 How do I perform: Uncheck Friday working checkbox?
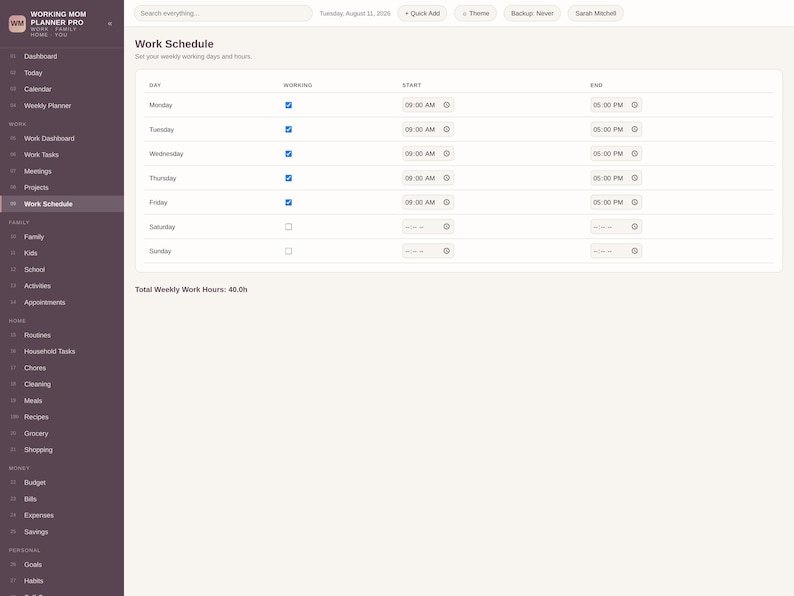point(289,202)
